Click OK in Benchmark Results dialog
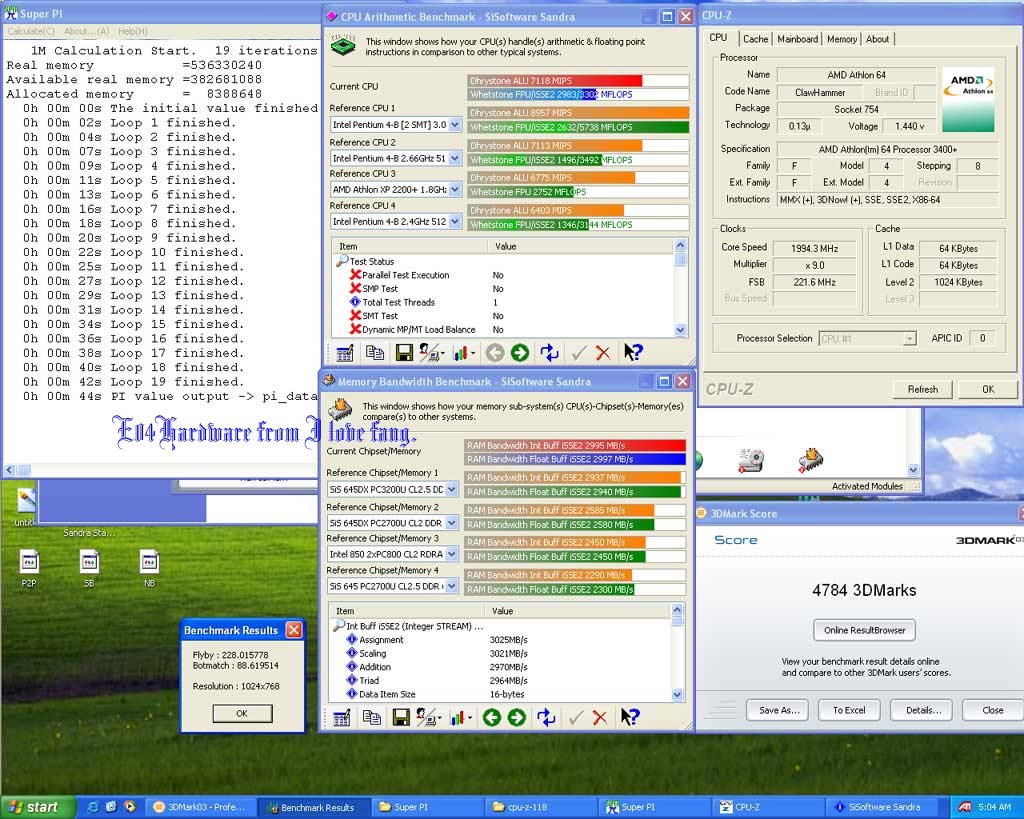This screenshot has width=1024, height=819. pyautogui.click(x=242, y=713)
